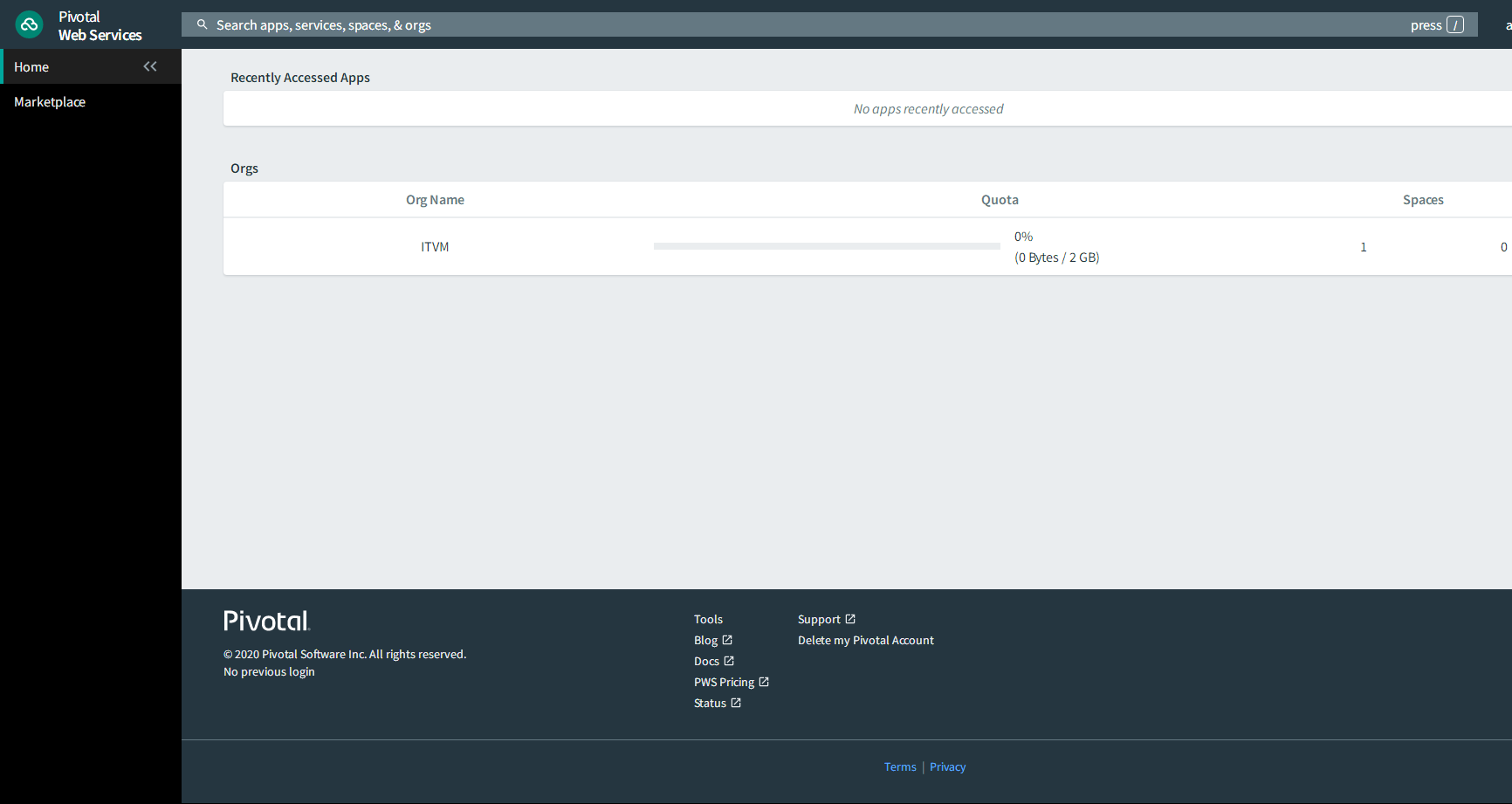This screenshot has height=804, width=1512.
Task: Click Delete my Pivotal Account
Action: click(866, 640)
